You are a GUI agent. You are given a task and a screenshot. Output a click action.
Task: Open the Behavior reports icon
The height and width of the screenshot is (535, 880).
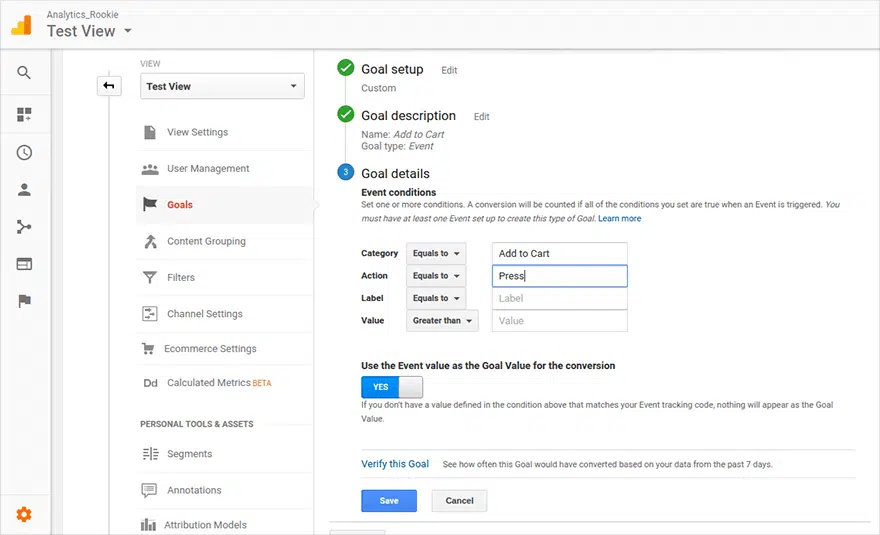tap(24, 264)
